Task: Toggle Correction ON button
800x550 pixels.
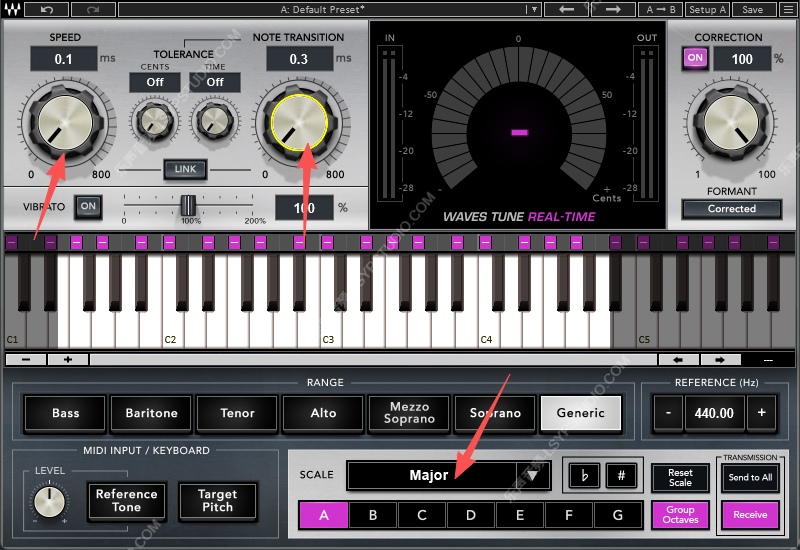Action: [x=695, y=58]
